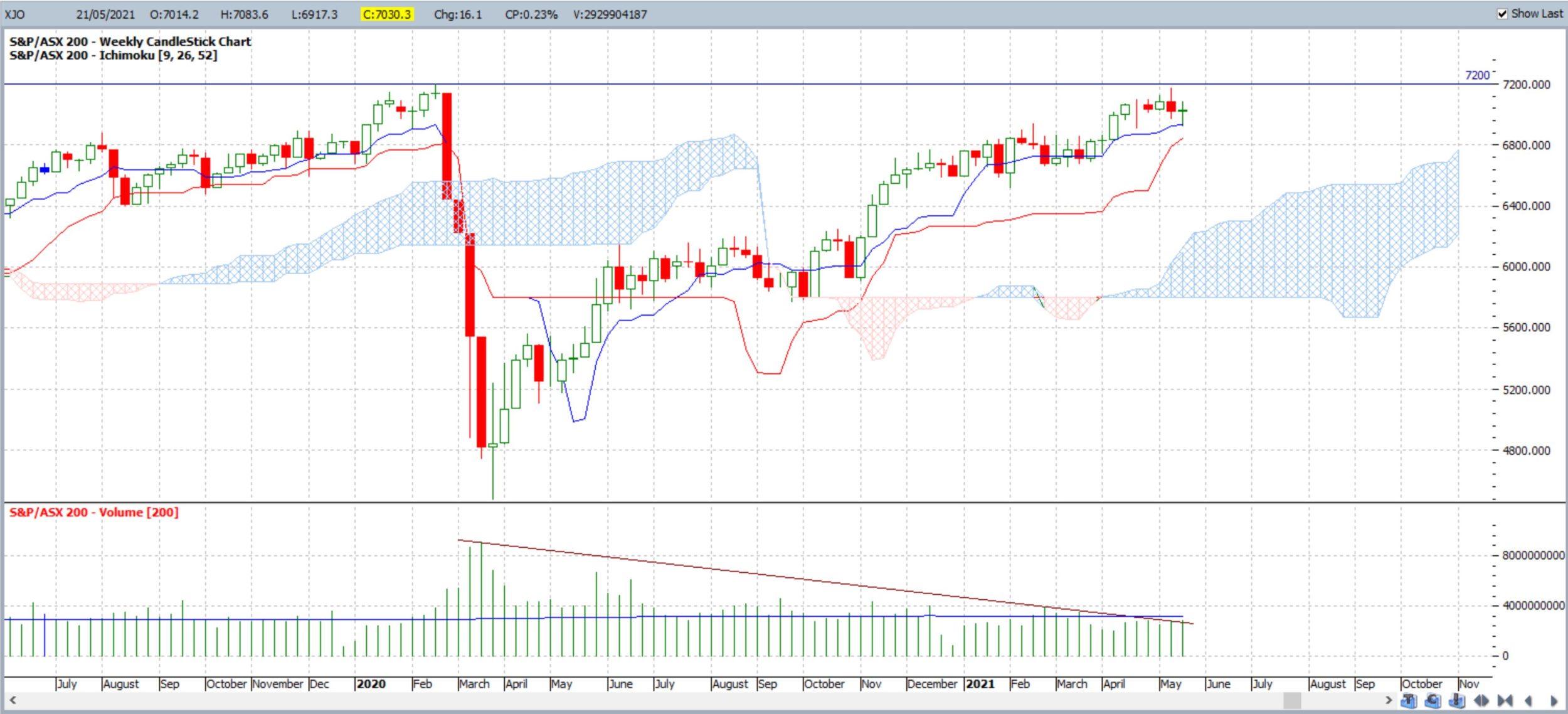Click the Nov label at the axis end
The width and height of the screenshot is (1568, 714).
[x=1469, y=684]
